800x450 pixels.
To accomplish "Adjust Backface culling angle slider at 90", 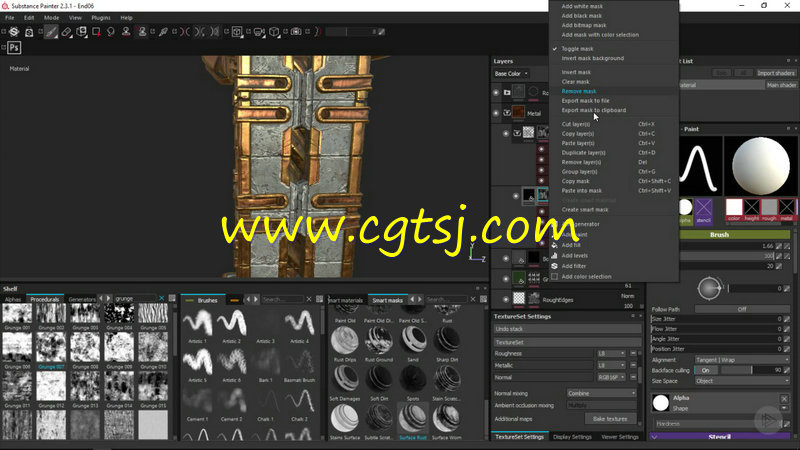I will tap(751, 370).
